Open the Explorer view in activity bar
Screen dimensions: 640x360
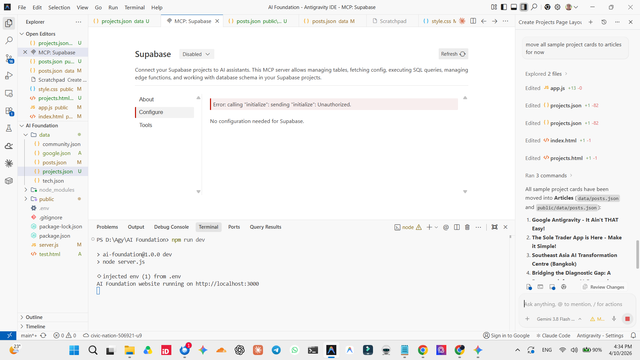coord(9,23)
